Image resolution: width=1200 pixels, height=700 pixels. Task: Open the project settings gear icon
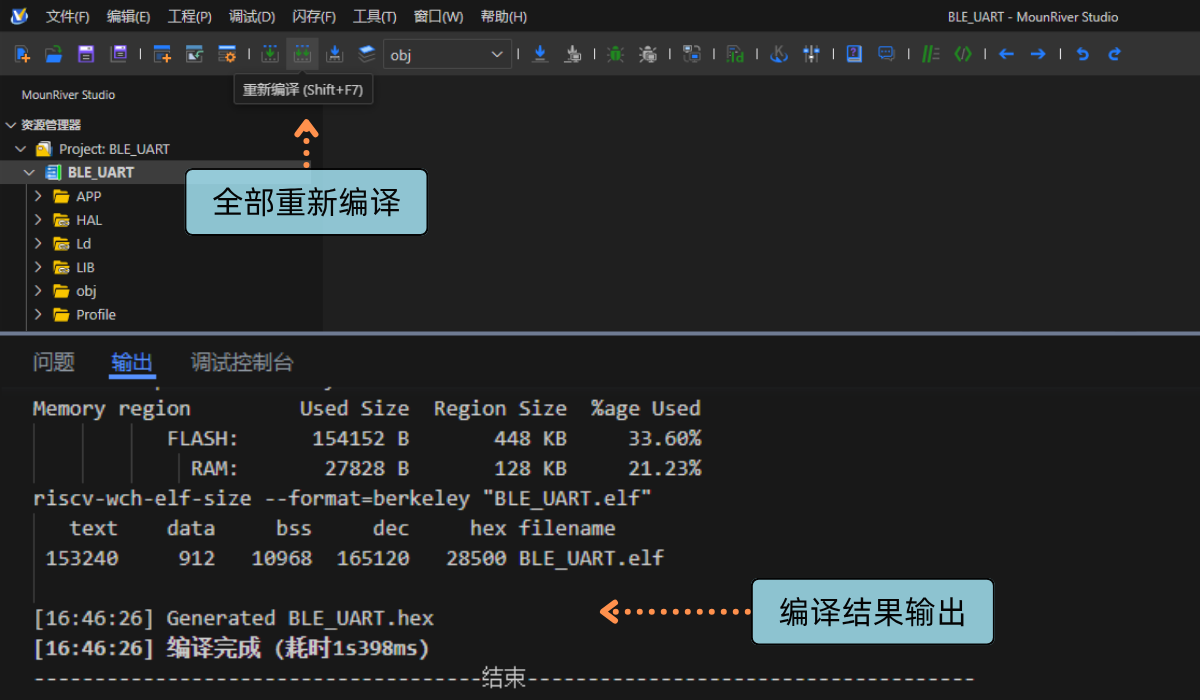227,54
